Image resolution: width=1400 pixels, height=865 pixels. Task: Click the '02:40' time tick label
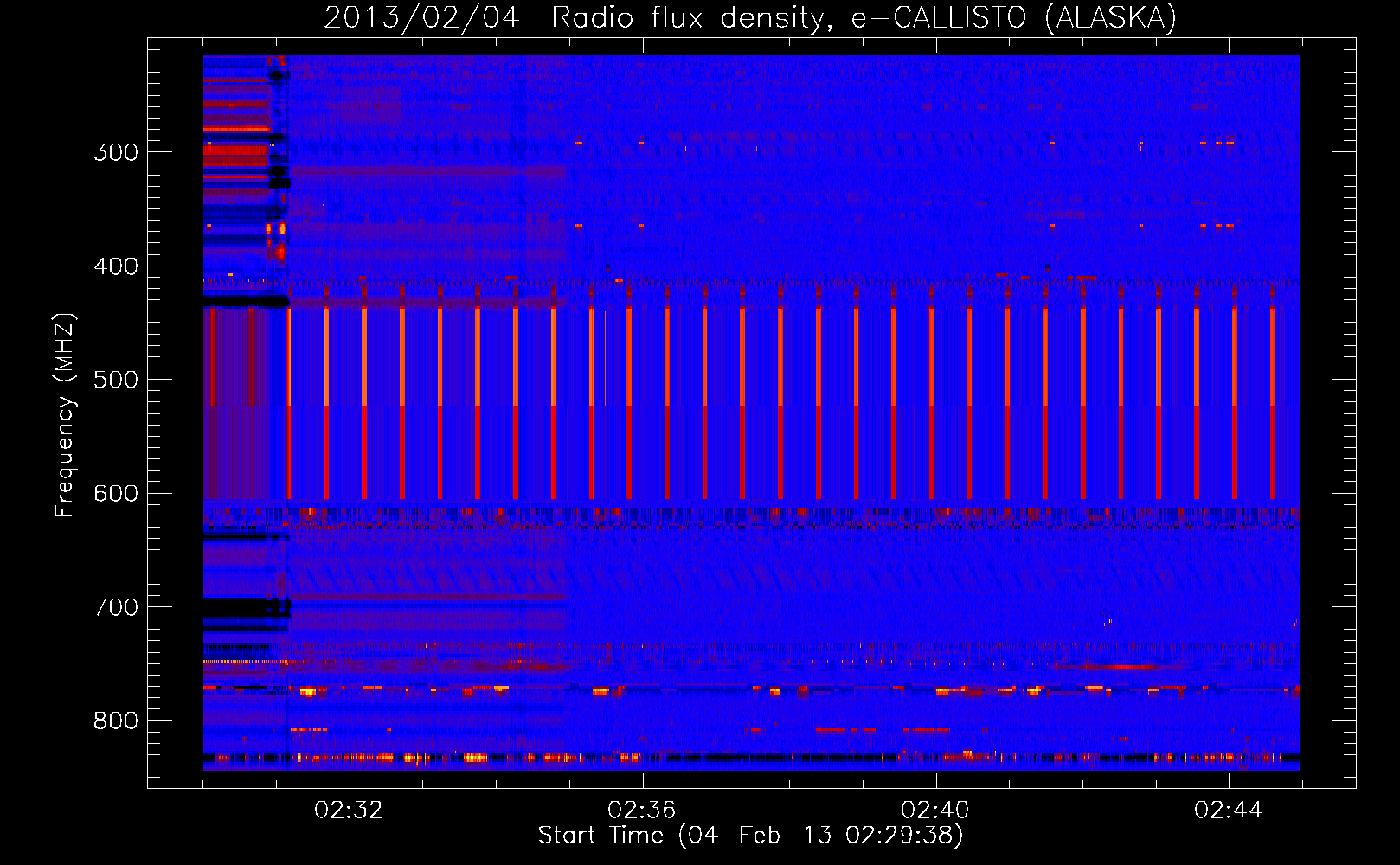click(935, 810)
